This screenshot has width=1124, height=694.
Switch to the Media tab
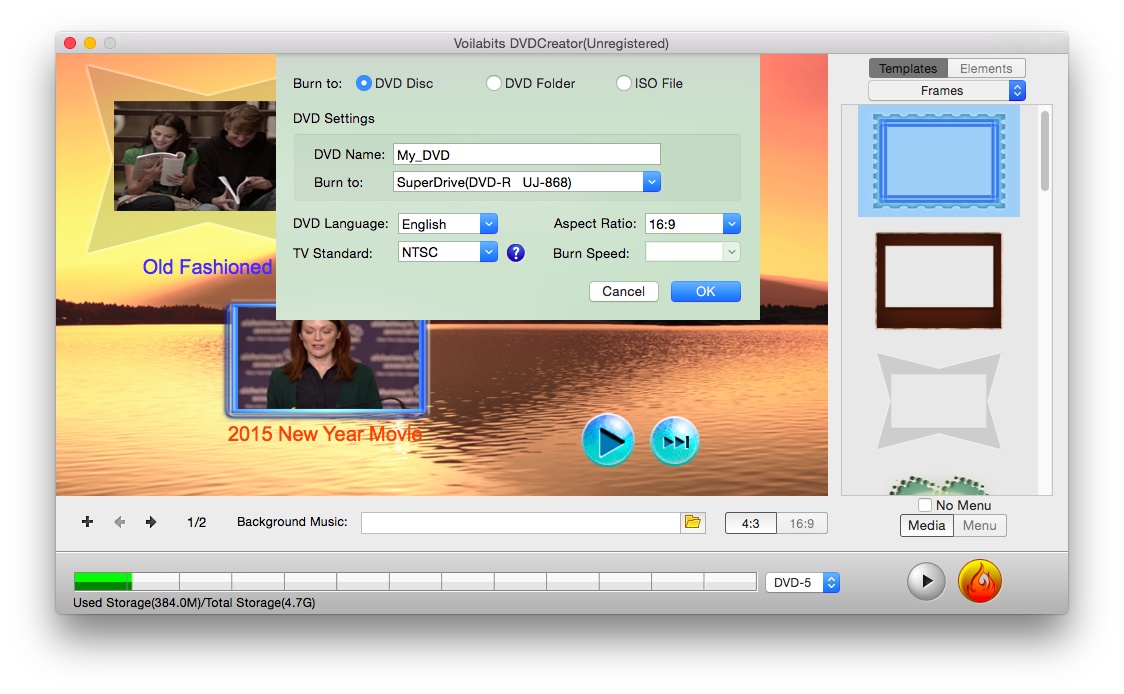point(927,526)
